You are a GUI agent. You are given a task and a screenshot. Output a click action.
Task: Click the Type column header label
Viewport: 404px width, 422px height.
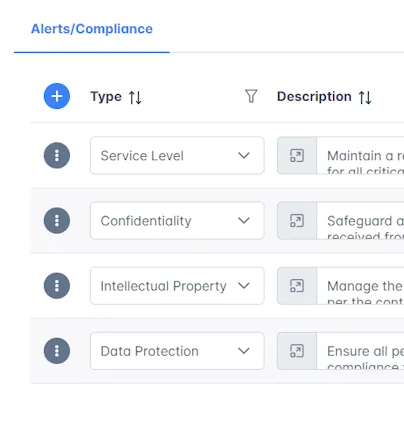click(106, 97)
